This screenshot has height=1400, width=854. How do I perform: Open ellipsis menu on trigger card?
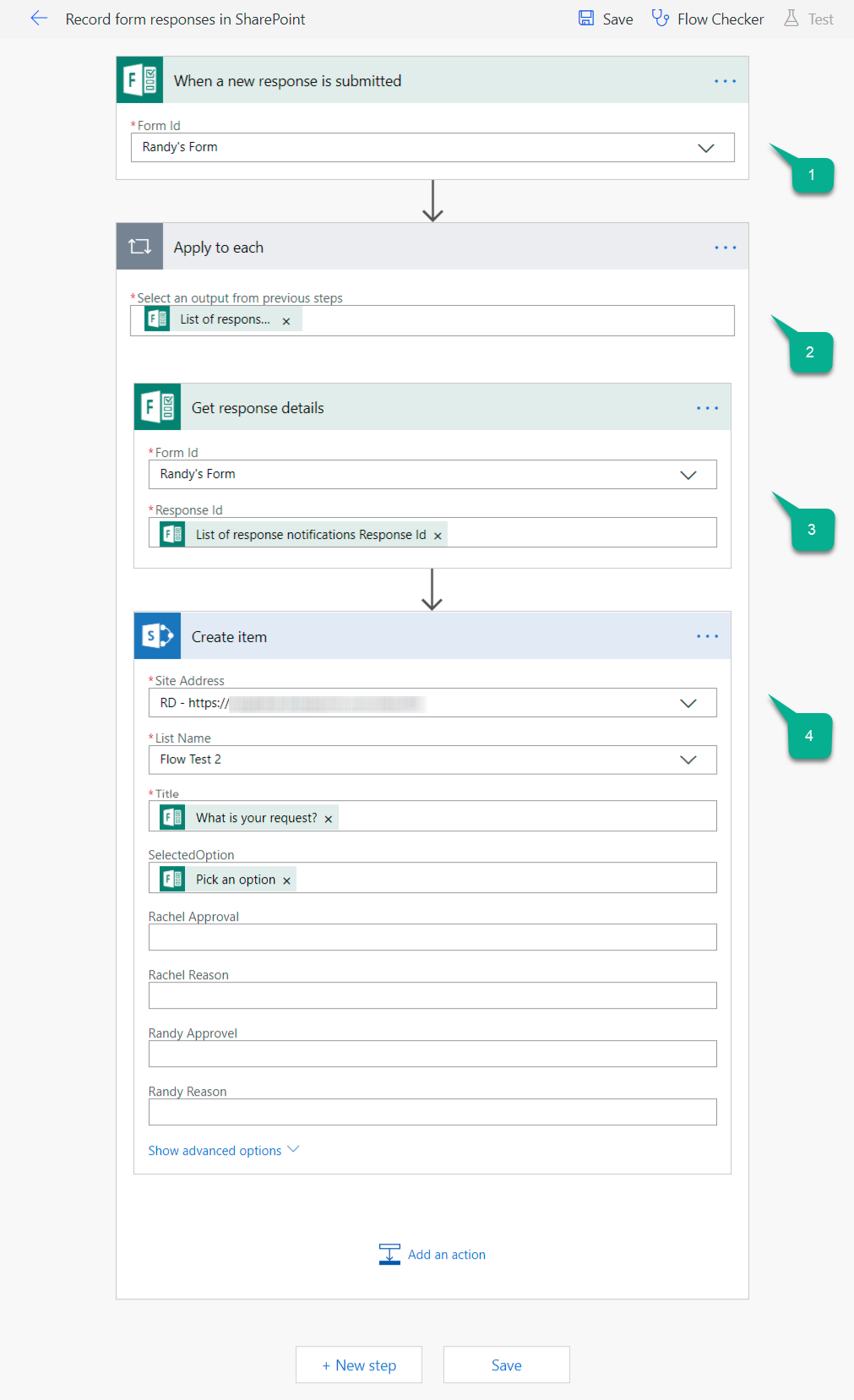(725, 81)
